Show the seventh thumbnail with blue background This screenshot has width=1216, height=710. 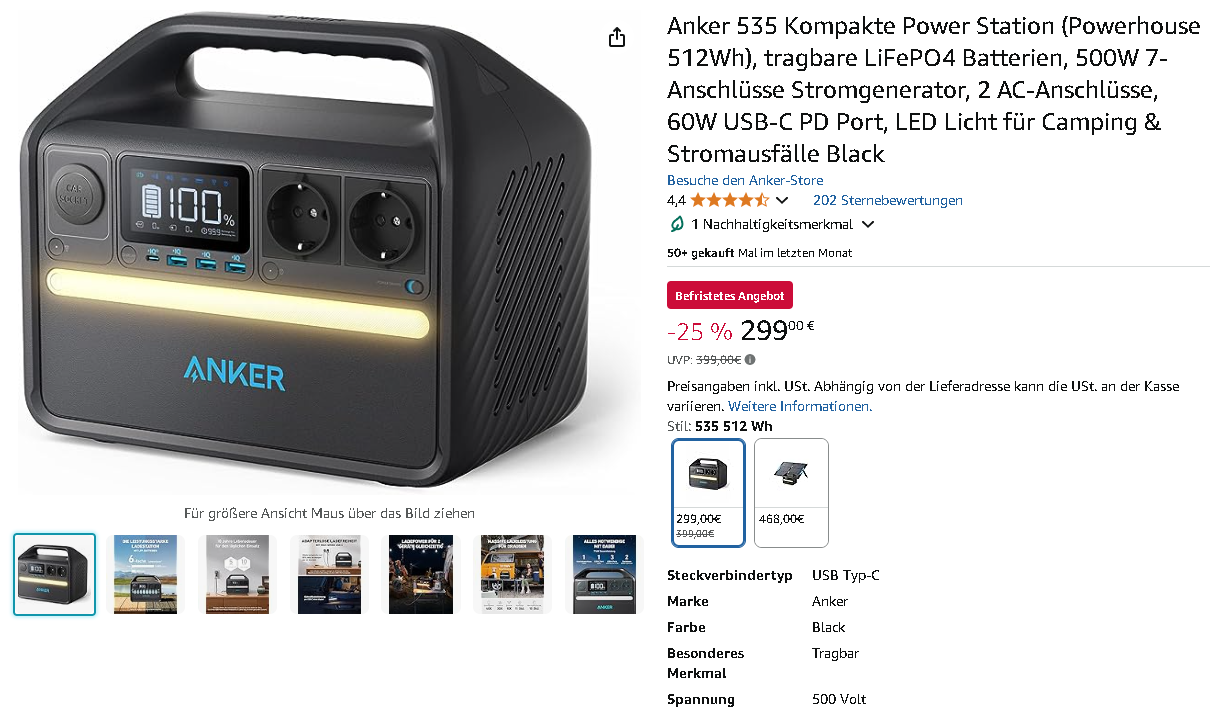point(604,574)
